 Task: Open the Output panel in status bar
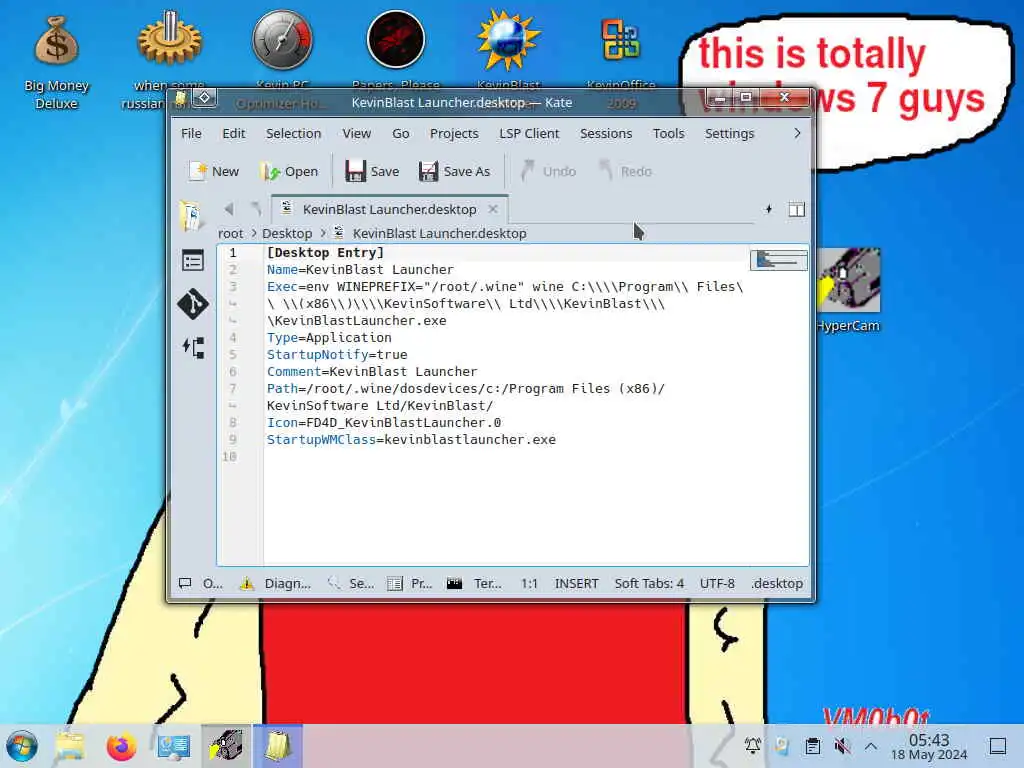pos(201,583)
